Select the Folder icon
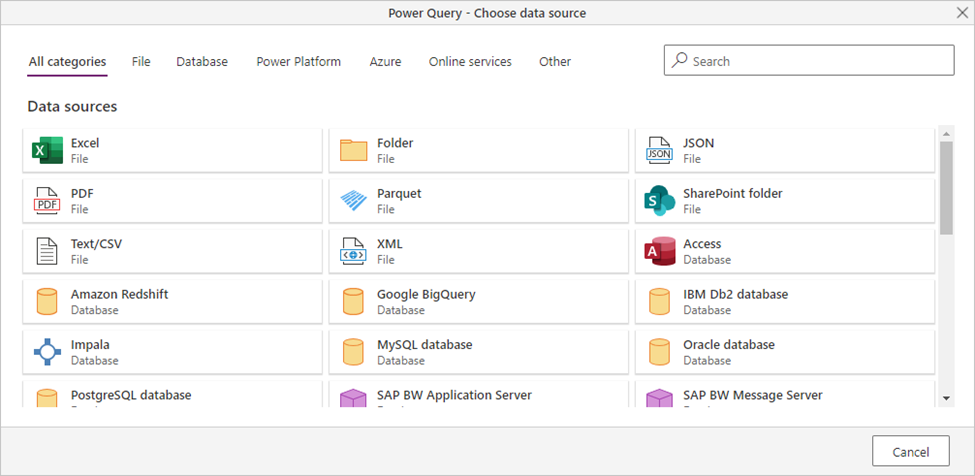Image resolution: width=975 pixels, height=476 pixels. (354, 150)
